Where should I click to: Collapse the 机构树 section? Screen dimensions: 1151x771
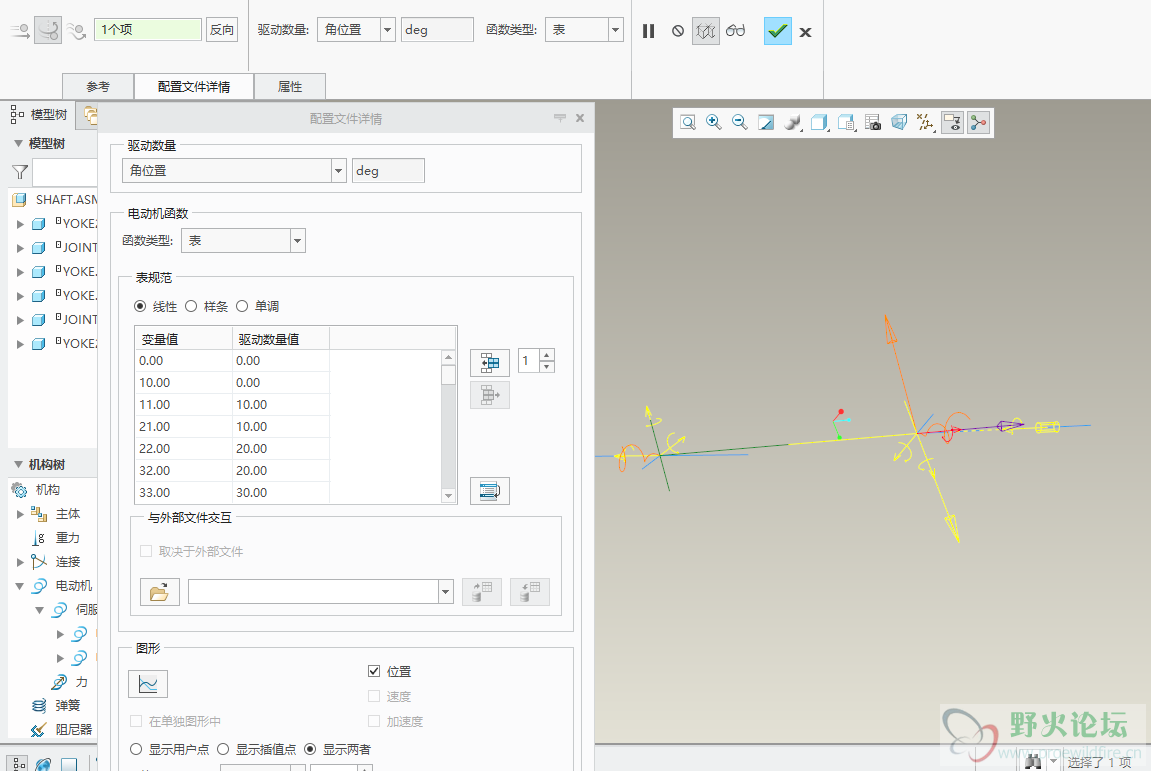click(x=18, y=465)
